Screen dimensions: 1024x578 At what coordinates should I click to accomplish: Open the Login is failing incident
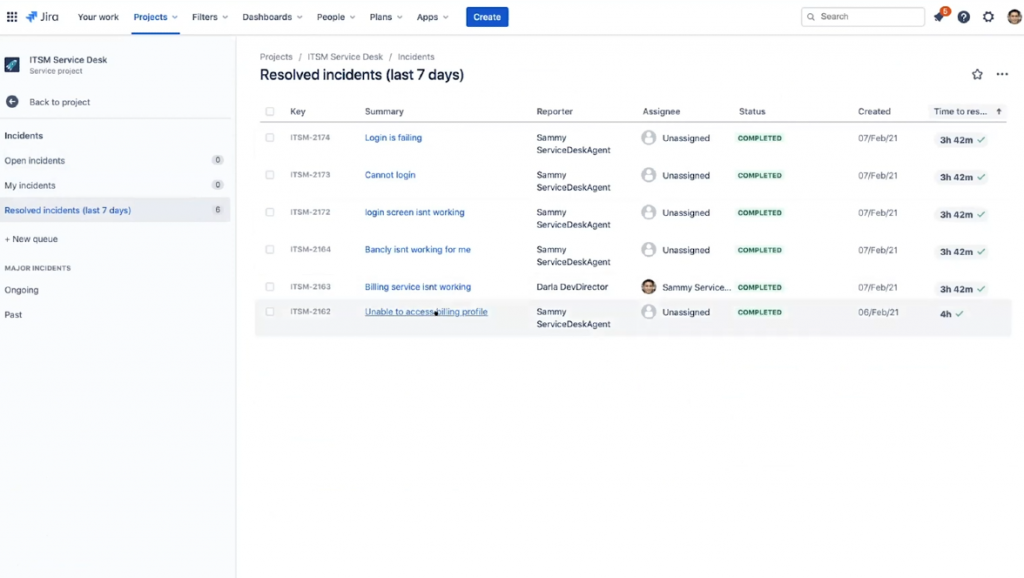pyautogui.click(x=393, y=138)
